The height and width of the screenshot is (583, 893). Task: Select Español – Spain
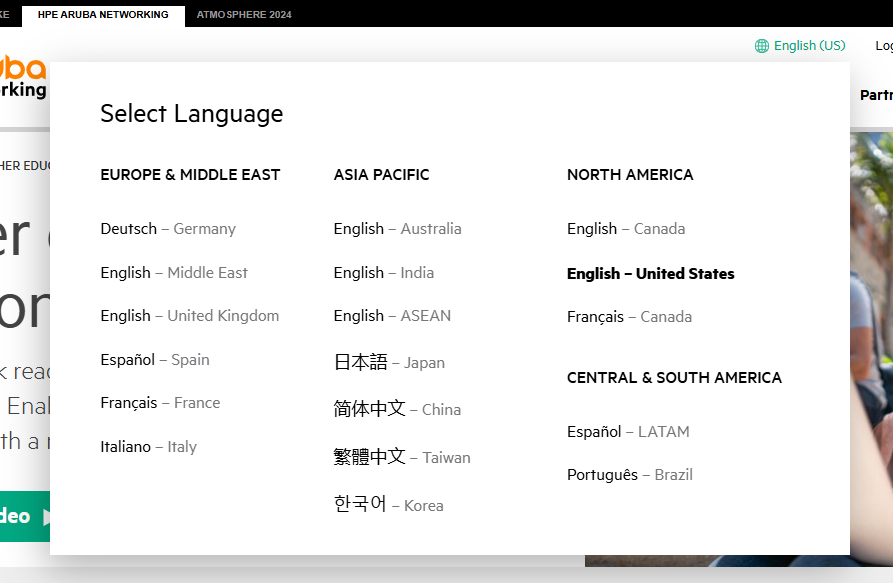tap(155, 359)
